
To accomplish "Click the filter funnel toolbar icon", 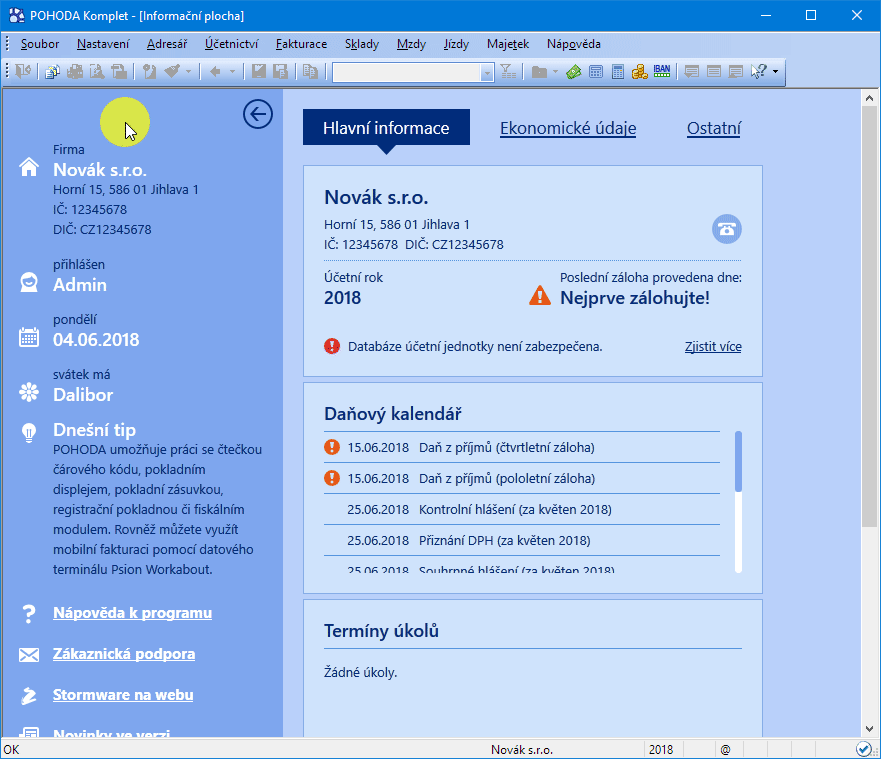I will [x=508, y=71].
